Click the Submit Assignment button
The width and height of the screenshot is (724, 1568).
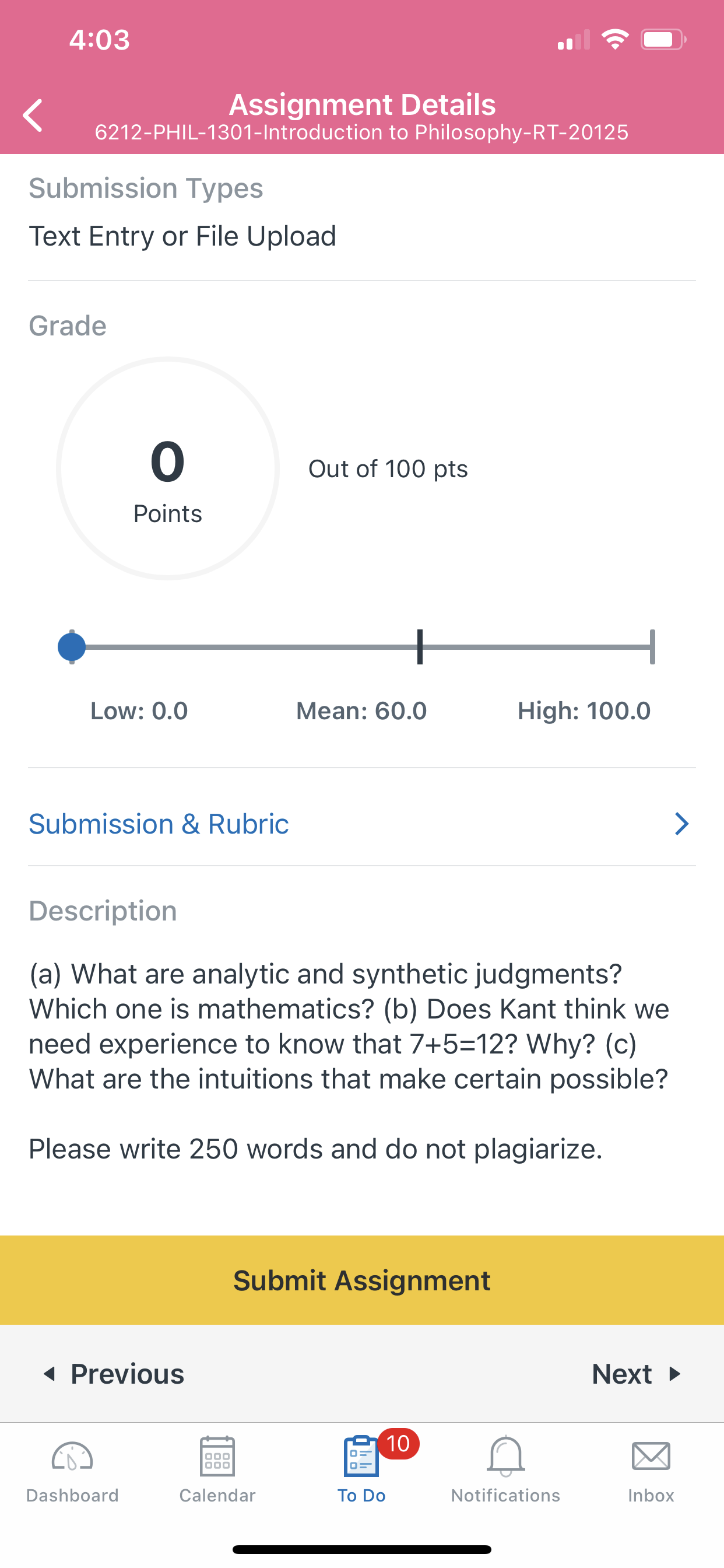(x=362, y=1280)
